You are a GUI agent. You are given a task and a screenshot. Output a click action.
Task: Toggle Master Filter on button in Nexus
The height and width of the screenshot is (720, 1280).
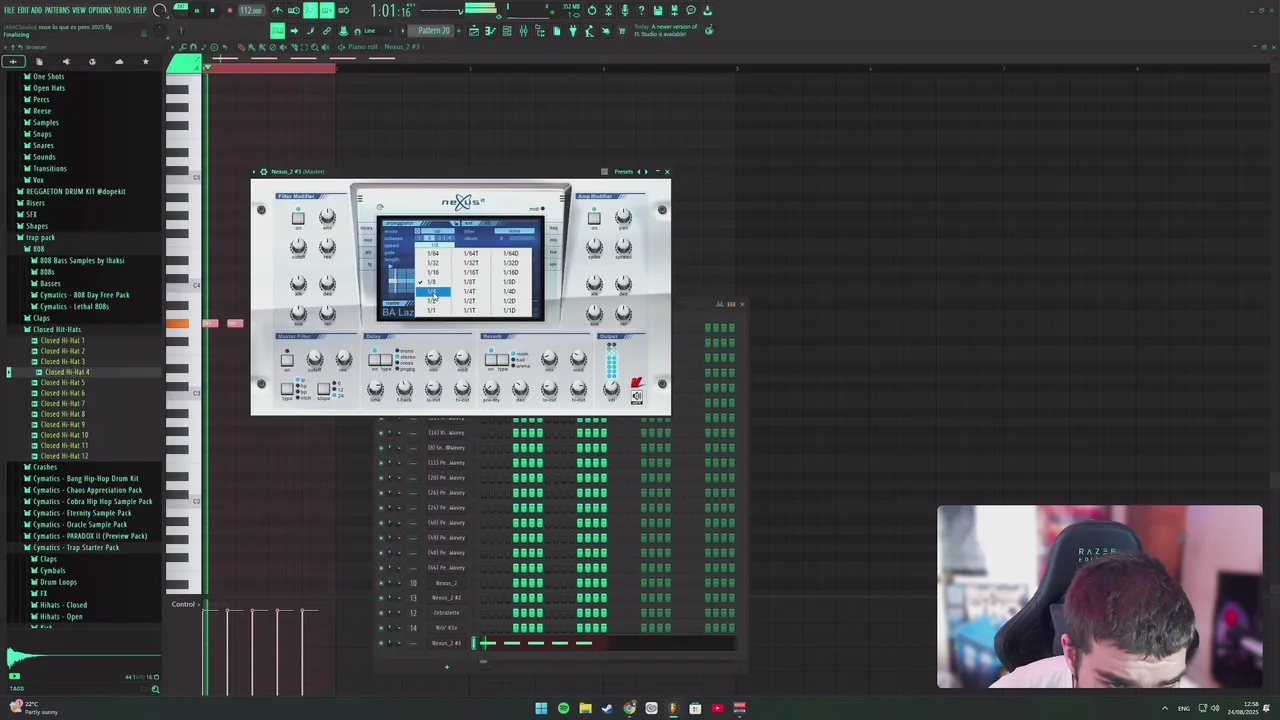287,359
